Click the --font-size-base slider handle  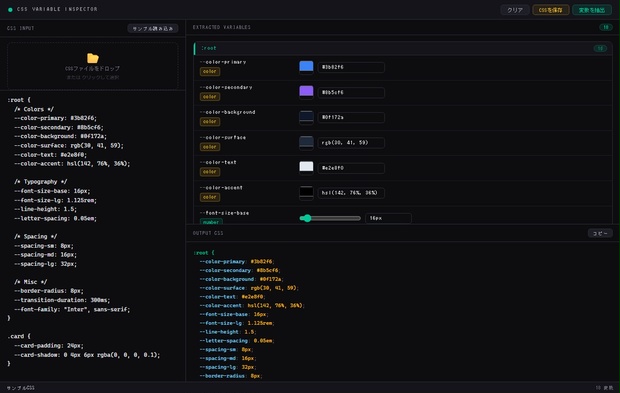tap(307, 218)
